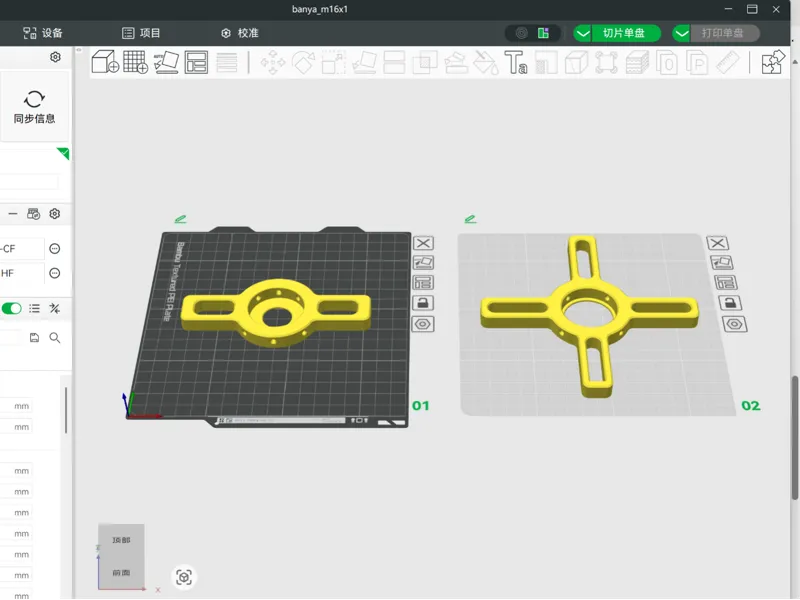Click the 同步信息 sync info button
Viewport: 800px width, 600px height.
pyautogui.click(x=34, y=107)
